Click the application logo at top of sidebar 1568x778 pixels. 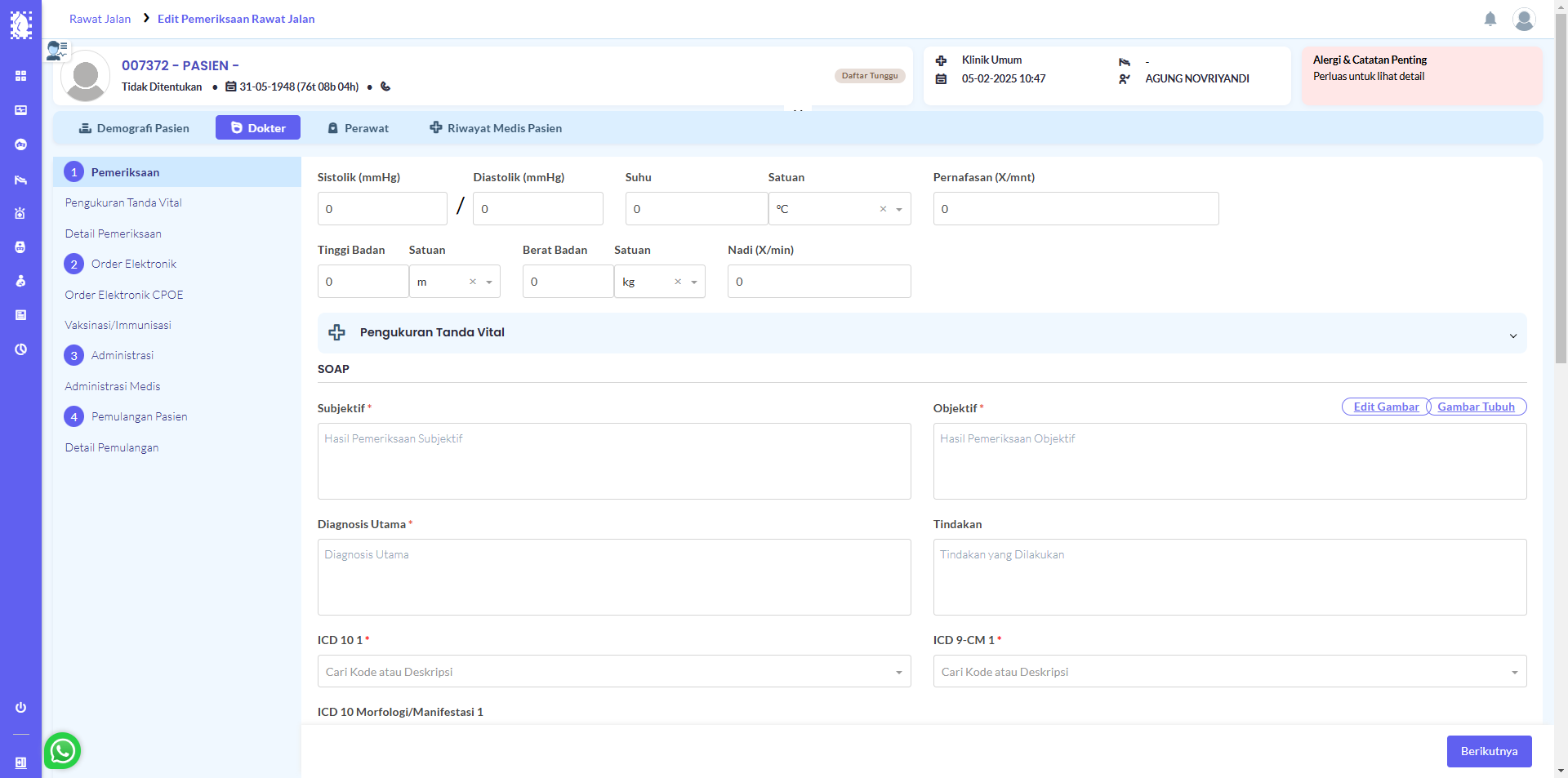(x=20, y=24)
